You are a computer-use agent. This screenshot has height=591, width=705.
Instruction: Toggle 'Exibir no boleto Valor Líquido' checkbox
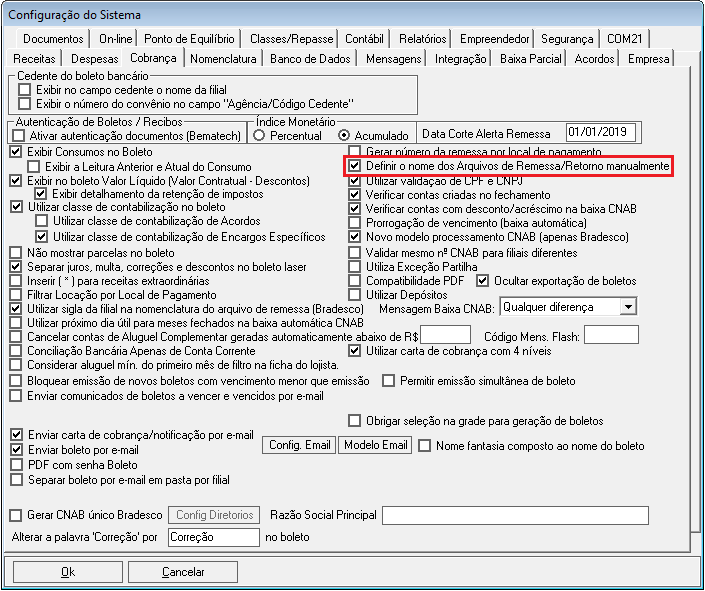click(x=16, y=181)
